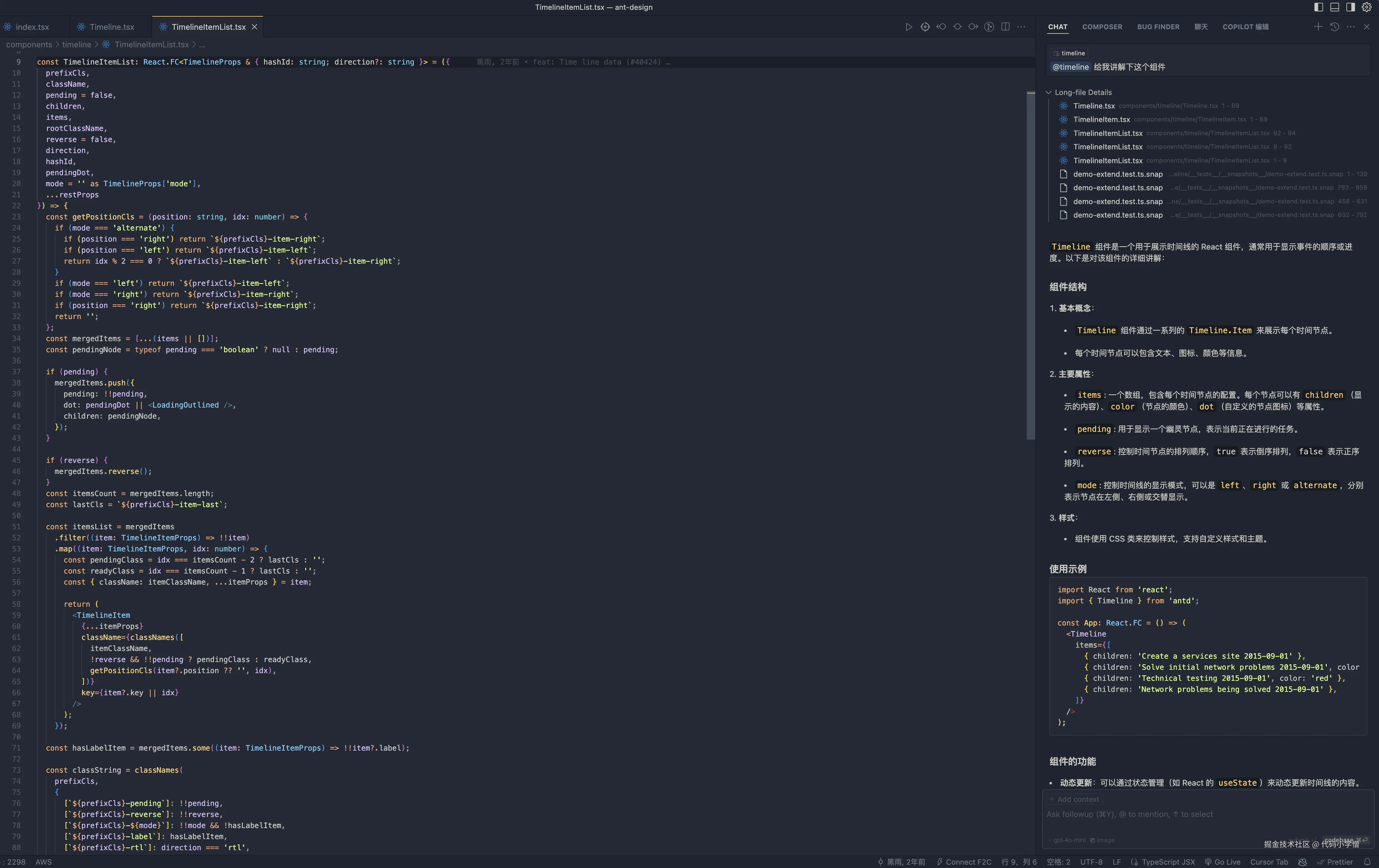Click the editor vertical scrollbar thumb
Screen dimensions: 1379x868
point(1031,263)
